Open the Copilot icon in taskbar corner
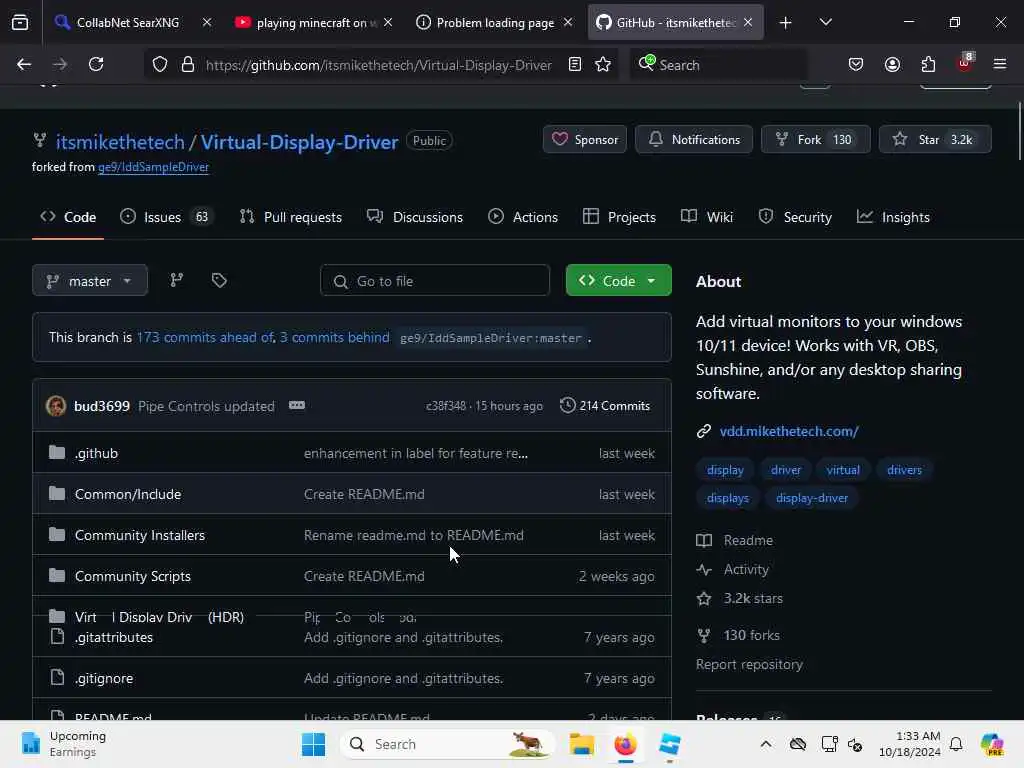Screen dimensions: 1024x768 tap(993, 744)
